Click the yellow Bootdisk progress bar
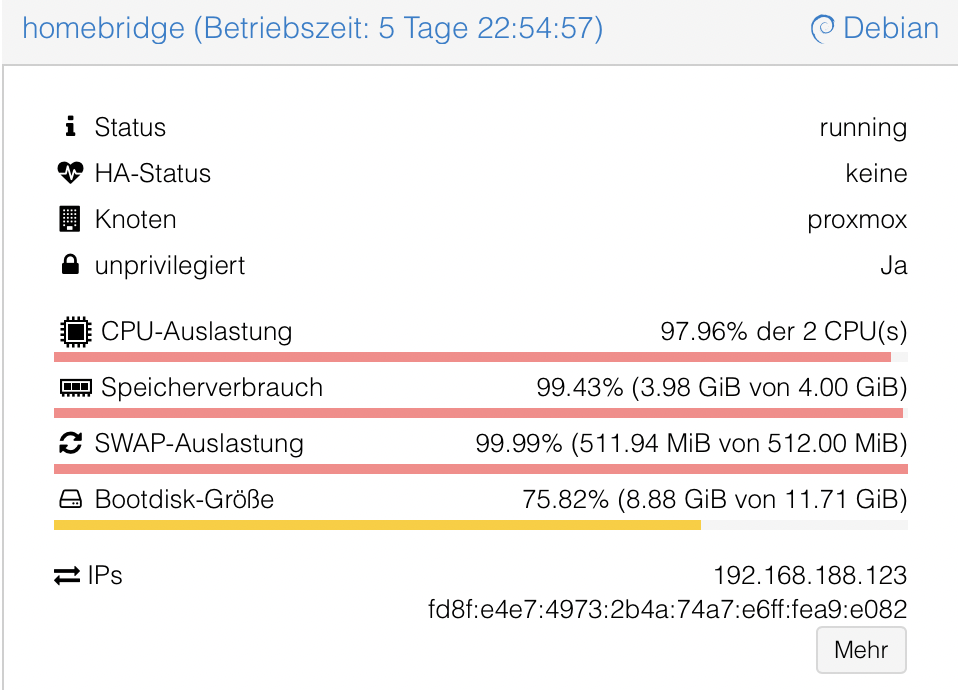958x690 pixels. pyautogui.click(x=378, y=524)
